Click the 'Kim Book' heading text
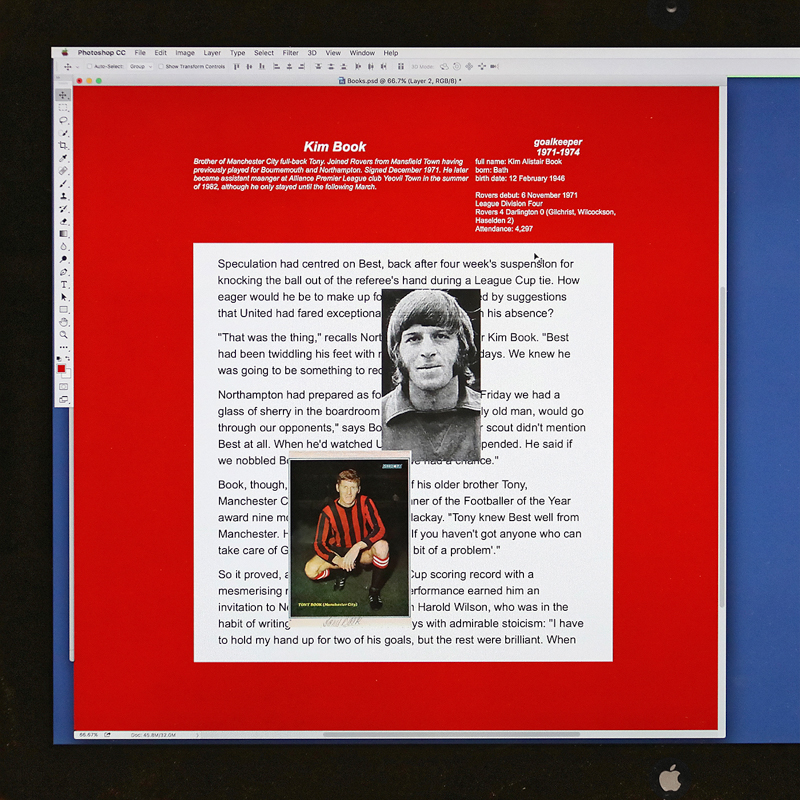The height and width of the screenshot is (800, 800). click(x=335, y=147)
